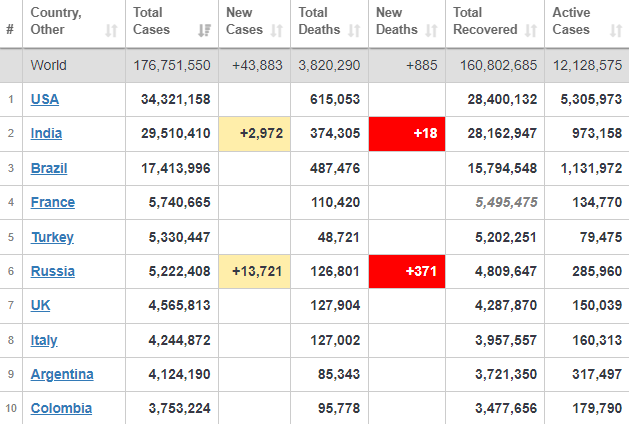Click Russia new deaths +371 red cell

click(407, 272)
